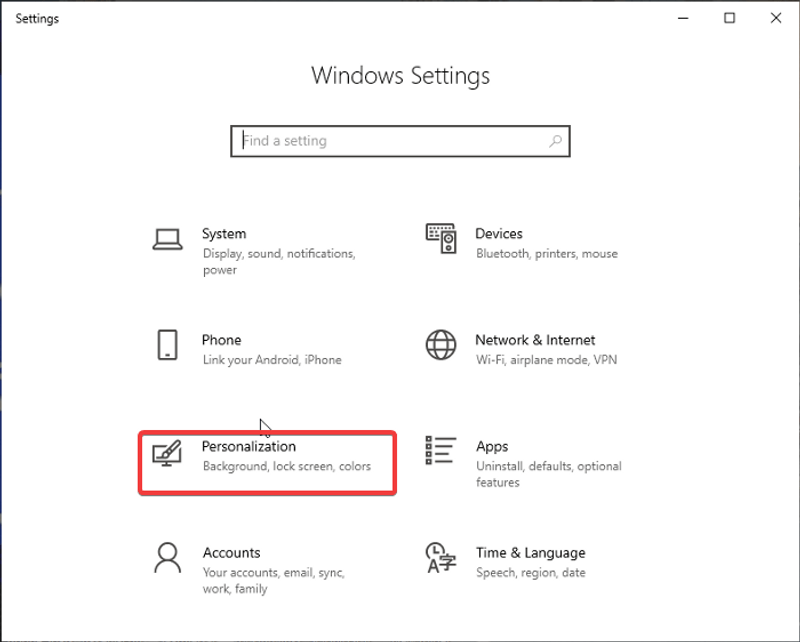
Task: Click the Network & Internet globe icon
Action: coord(441,346)
